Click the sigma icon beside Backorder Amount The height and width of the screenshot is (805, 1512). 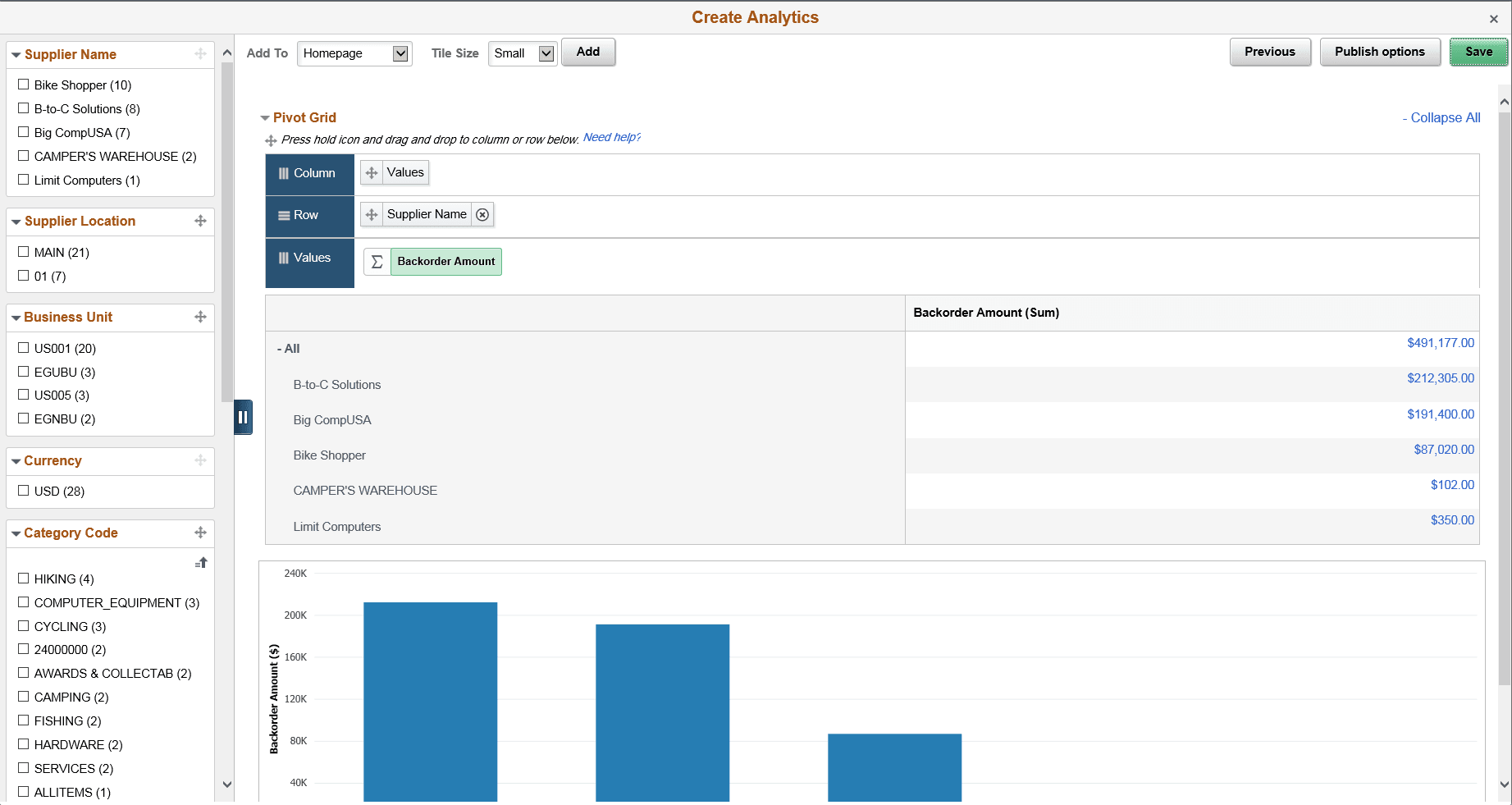pyautogui.click(x=377, y=261)
